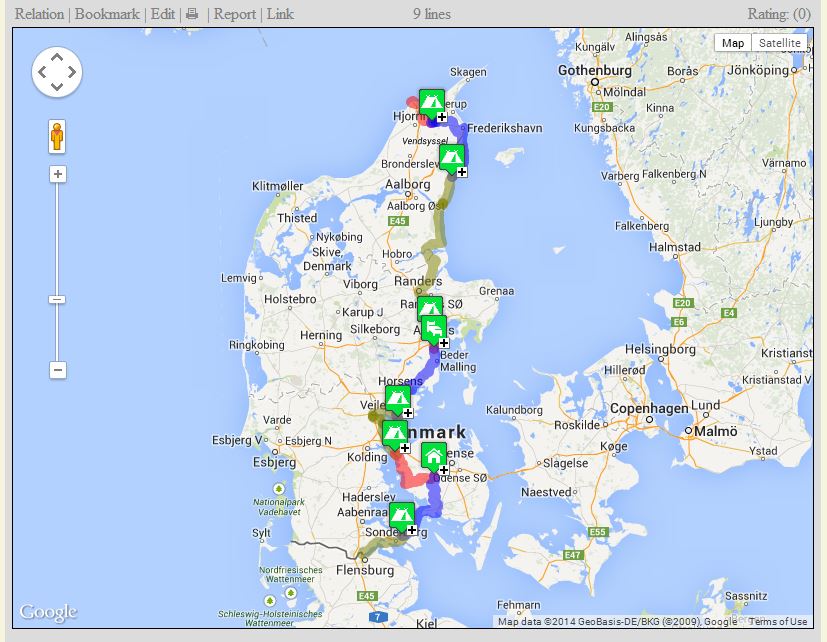Image resolution: width=827 pixels, height=642 pixels.
Task: Switch map to Satellite view
Action: click(x=779, y=43)
